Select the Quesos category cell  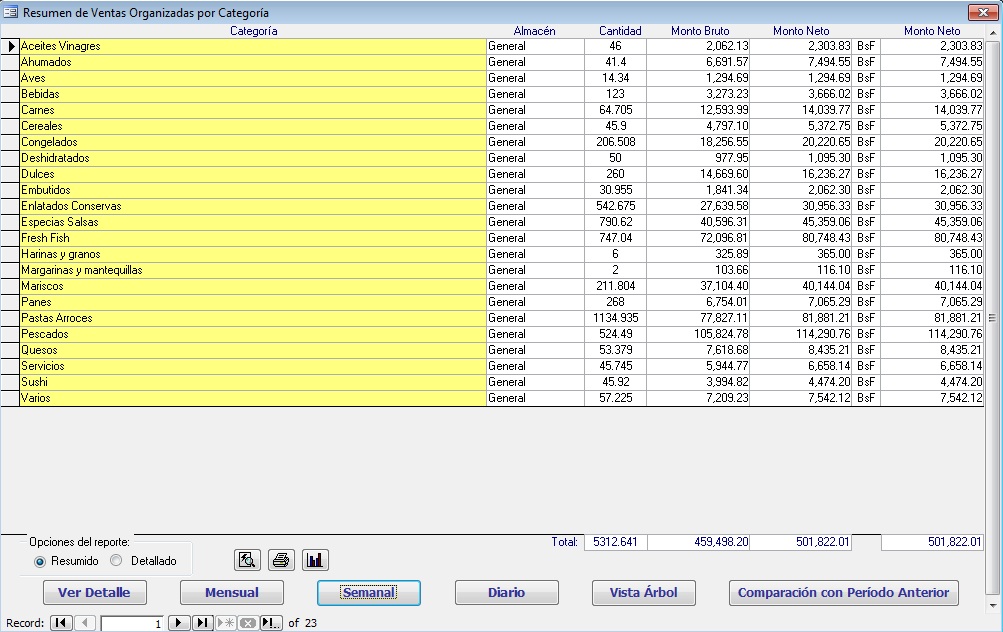(x=253, y=350)
